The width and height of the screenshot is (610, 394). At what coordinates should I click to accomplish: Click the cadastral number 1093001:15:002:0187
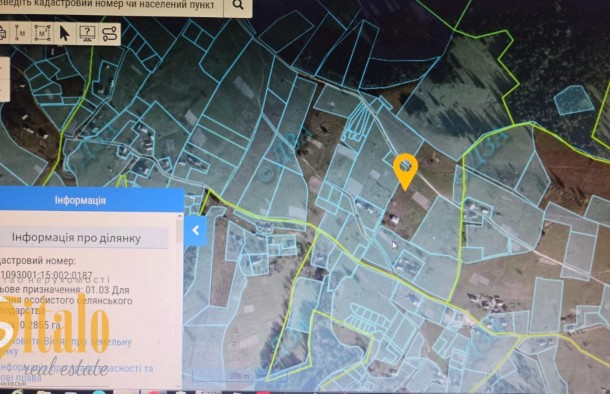[46, 275]
